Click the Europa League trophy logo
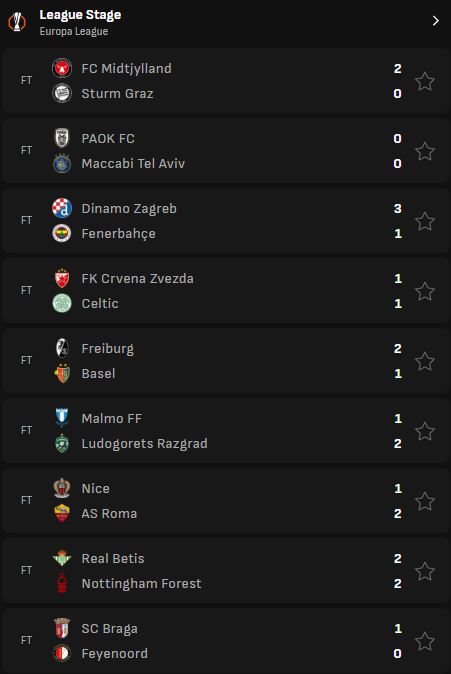The image size is (451, 674). (17, 22)
